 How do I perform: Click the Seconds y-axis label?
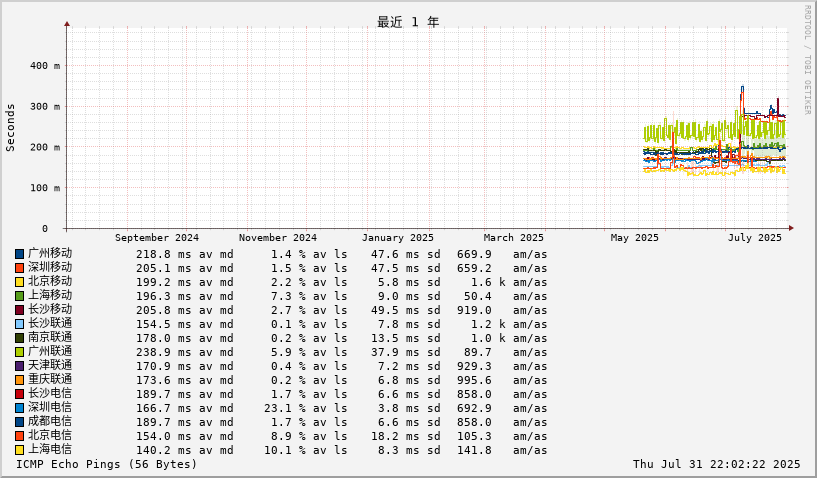click(x=10, y=128)
